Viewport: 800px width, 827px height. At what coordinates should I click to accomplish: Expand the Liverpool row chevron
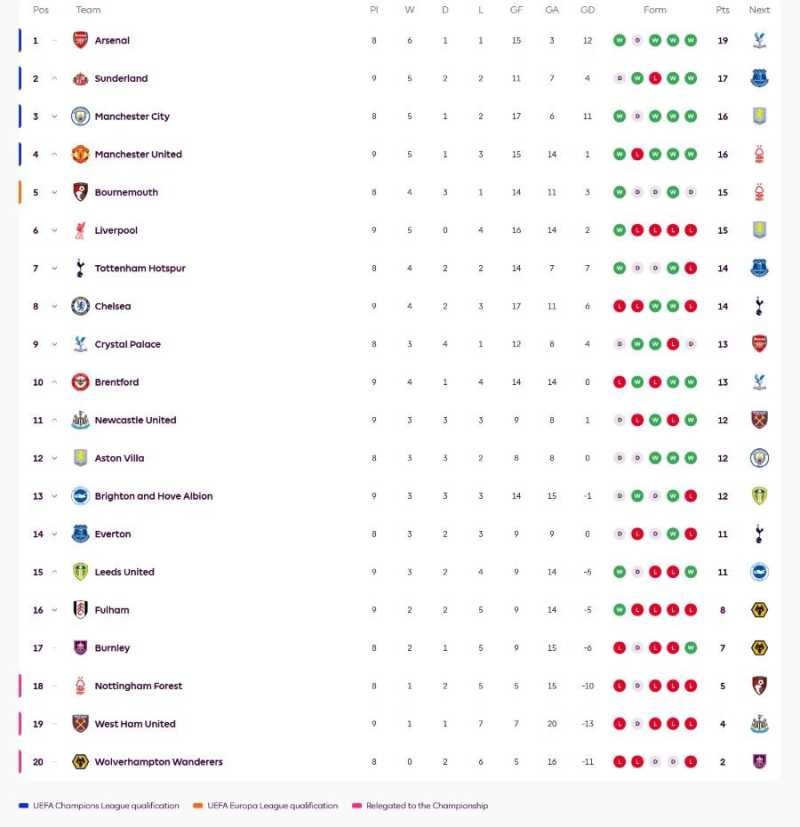pos(54,230)
